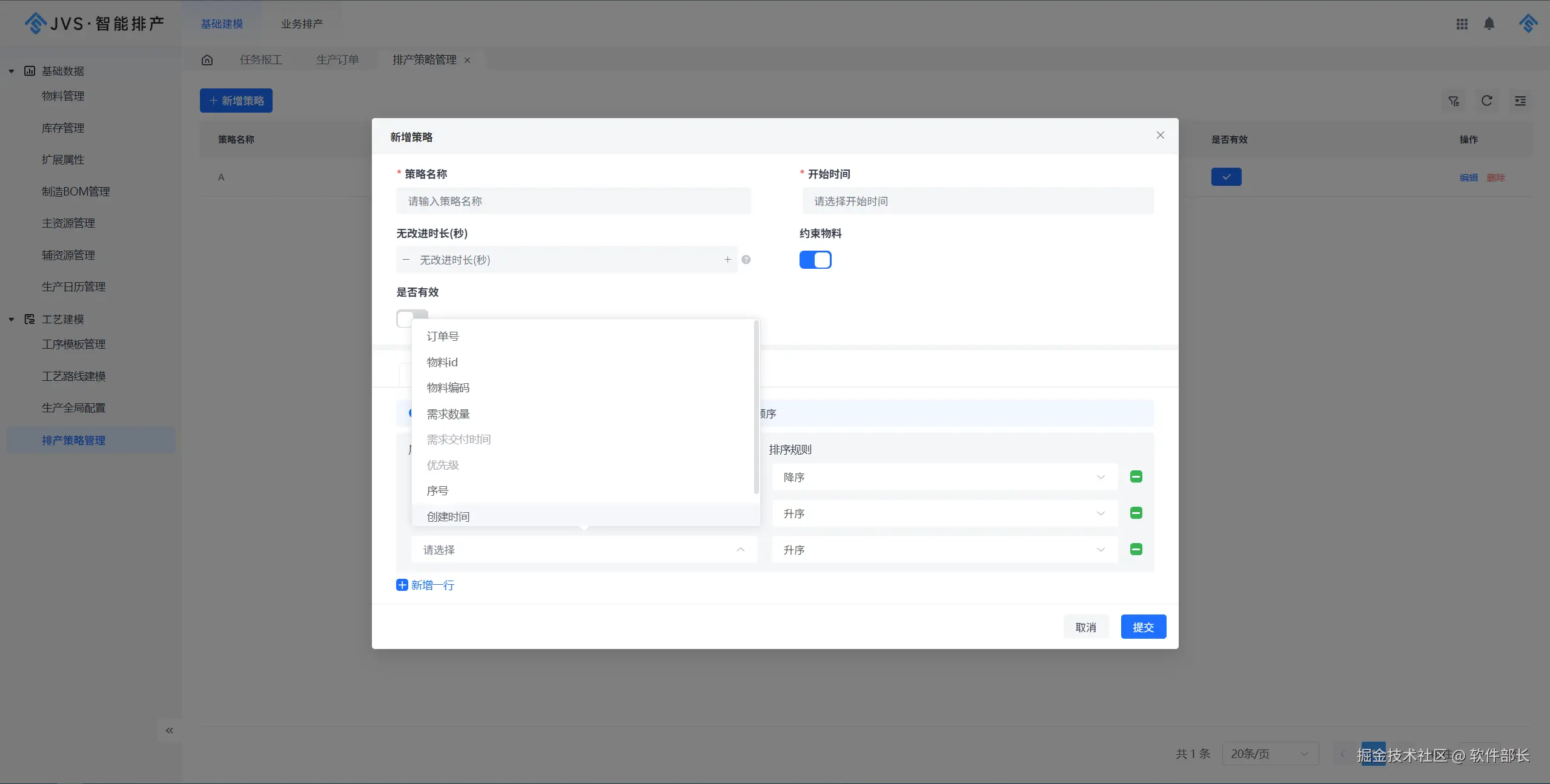Click the notification bell icon
The height and width of the screenshot is (784, 1550).
click(x=1489, y=24)
